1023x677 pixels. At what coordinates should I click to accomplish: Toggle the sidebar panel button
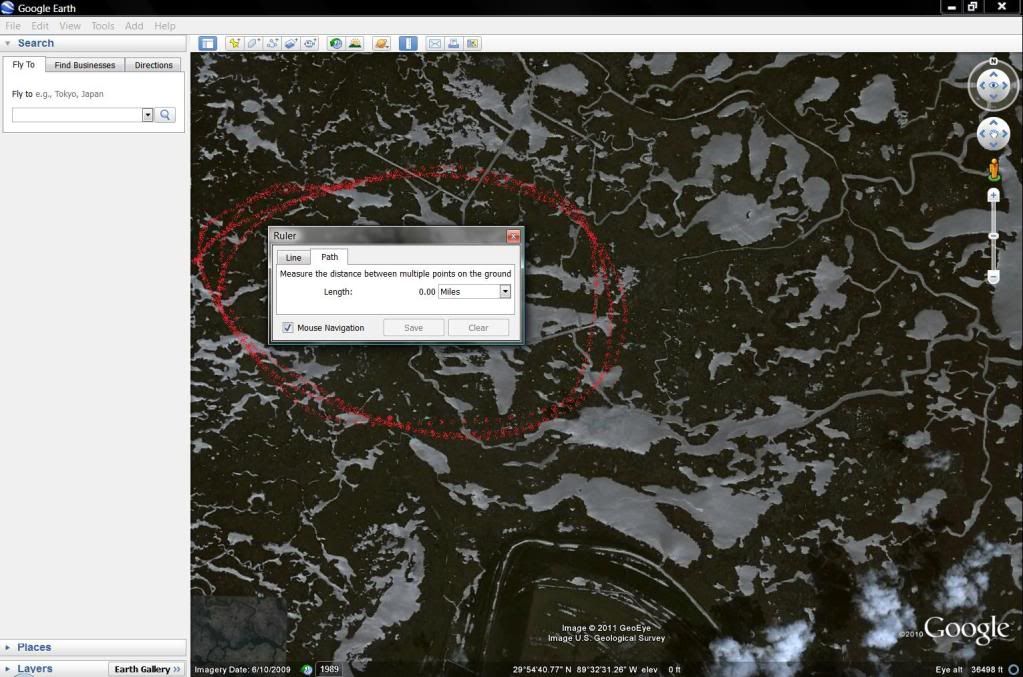pos(207,43)
